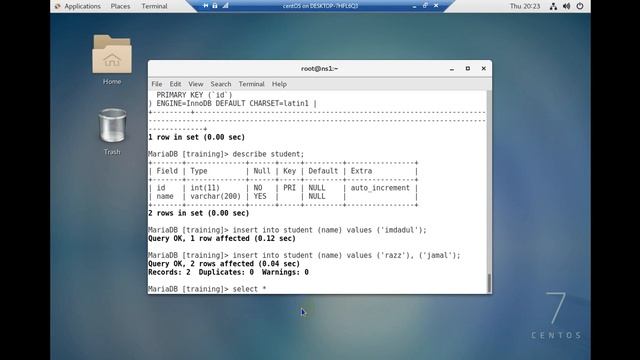Click the terminal vertical scrollbar thumb
Viewport: 640px width, 360px height.
(x=489, y=282)
